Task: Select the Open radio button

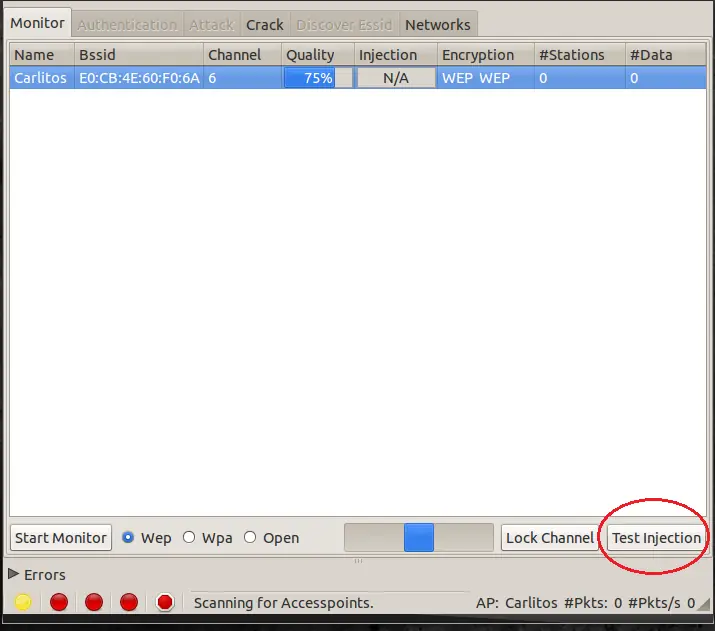Action: (x=250, y=538)
